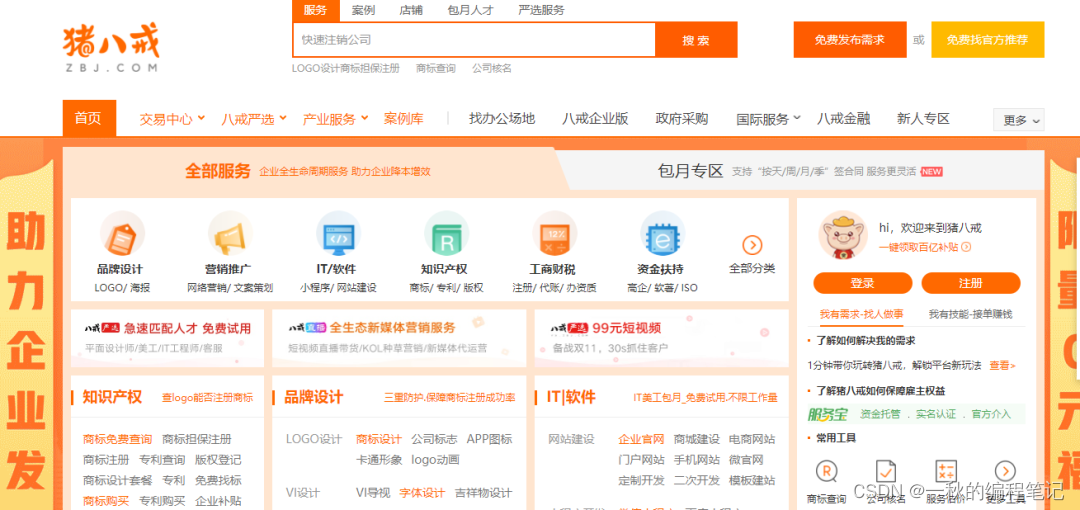The width and height of the screenshot is (1080, 510).
Task: Open the 99元短视频 banner
Action: [661, 338]
